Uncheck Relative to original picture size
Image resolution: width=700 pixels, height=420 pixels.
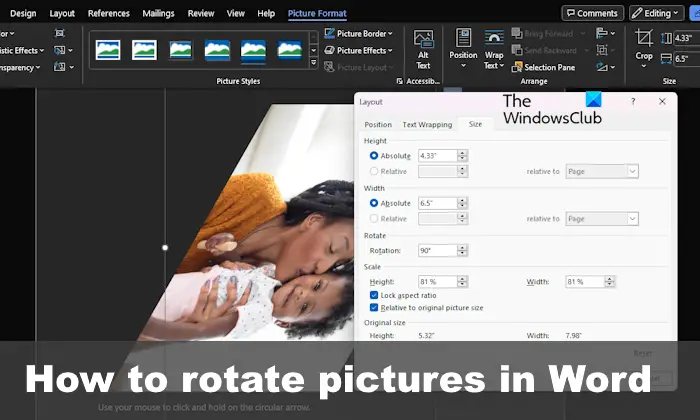374,308
